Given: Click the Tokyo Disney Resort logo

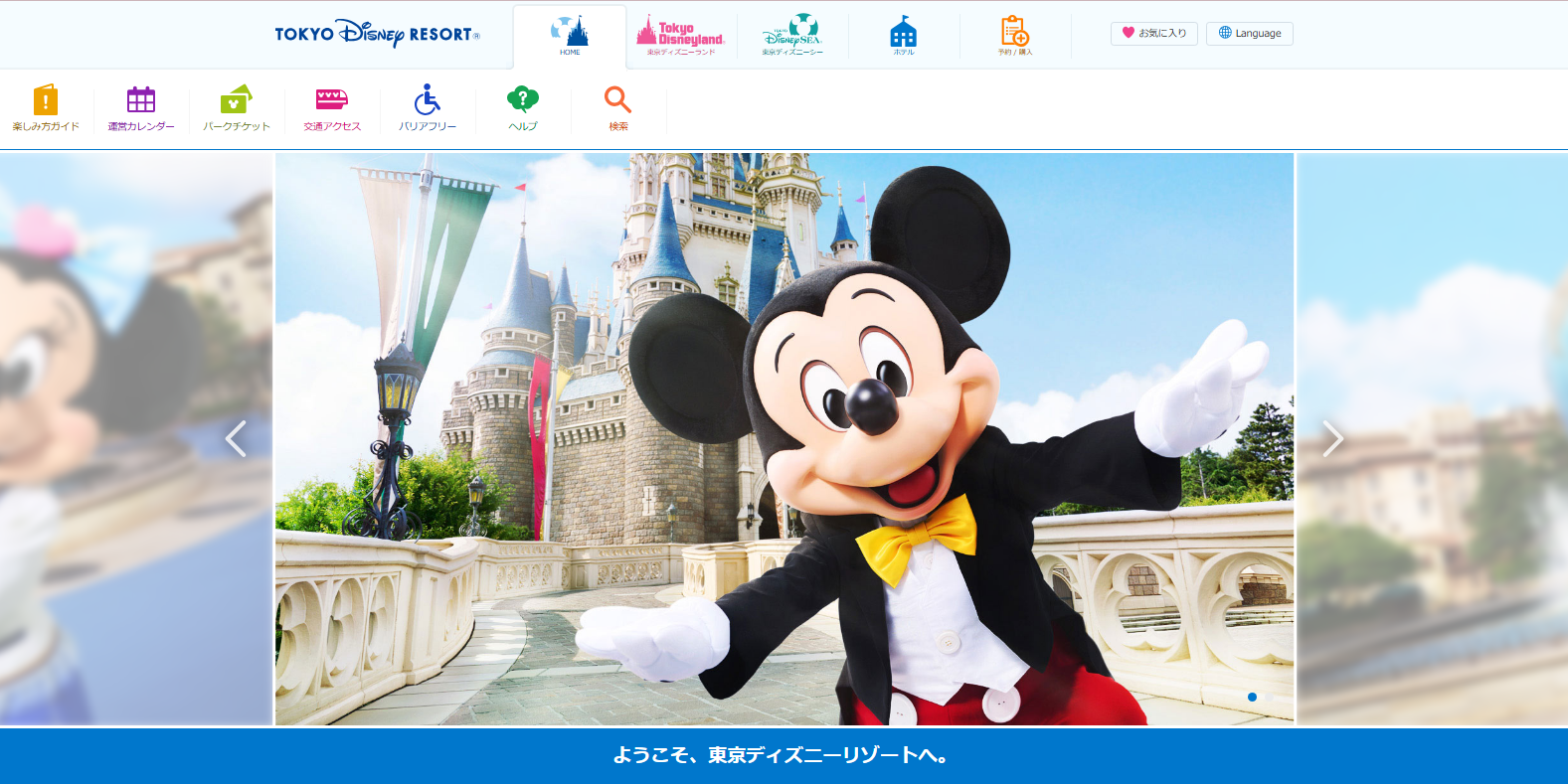Looking at the screenshot, I should [377, 34].
